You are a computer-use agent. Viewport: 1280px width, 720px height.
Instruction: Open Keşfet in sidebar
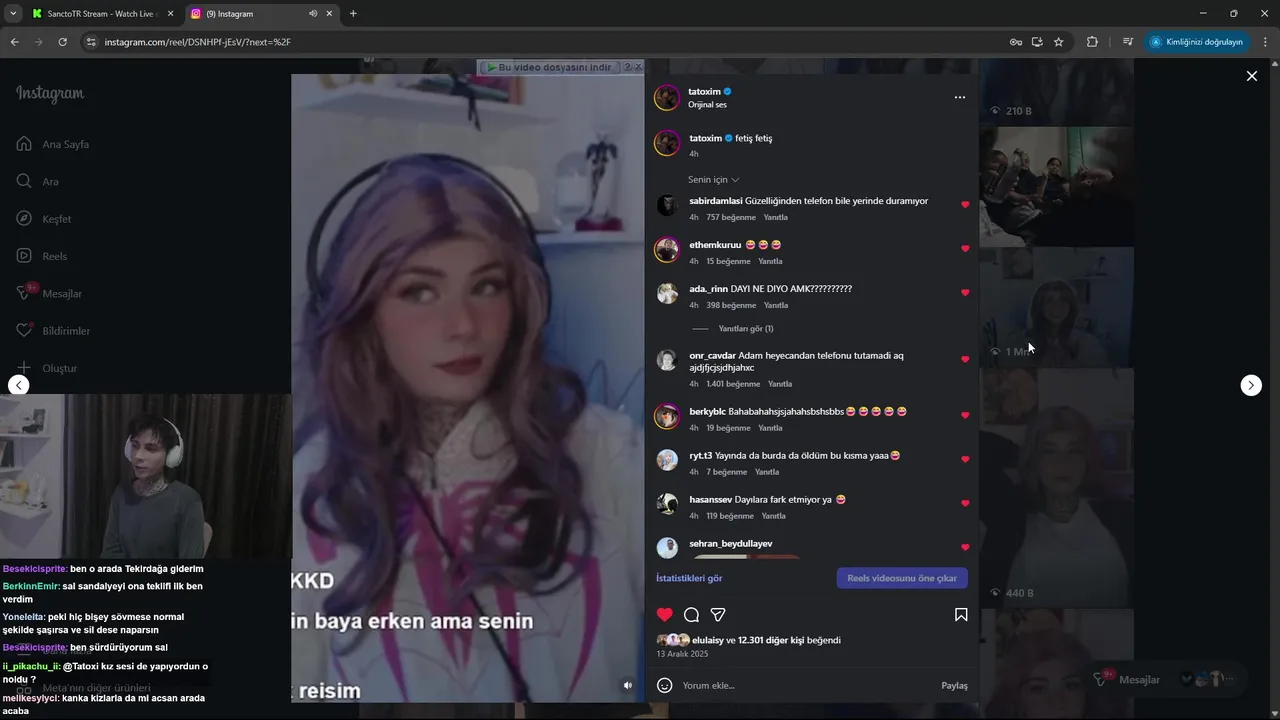click(44, 219)
